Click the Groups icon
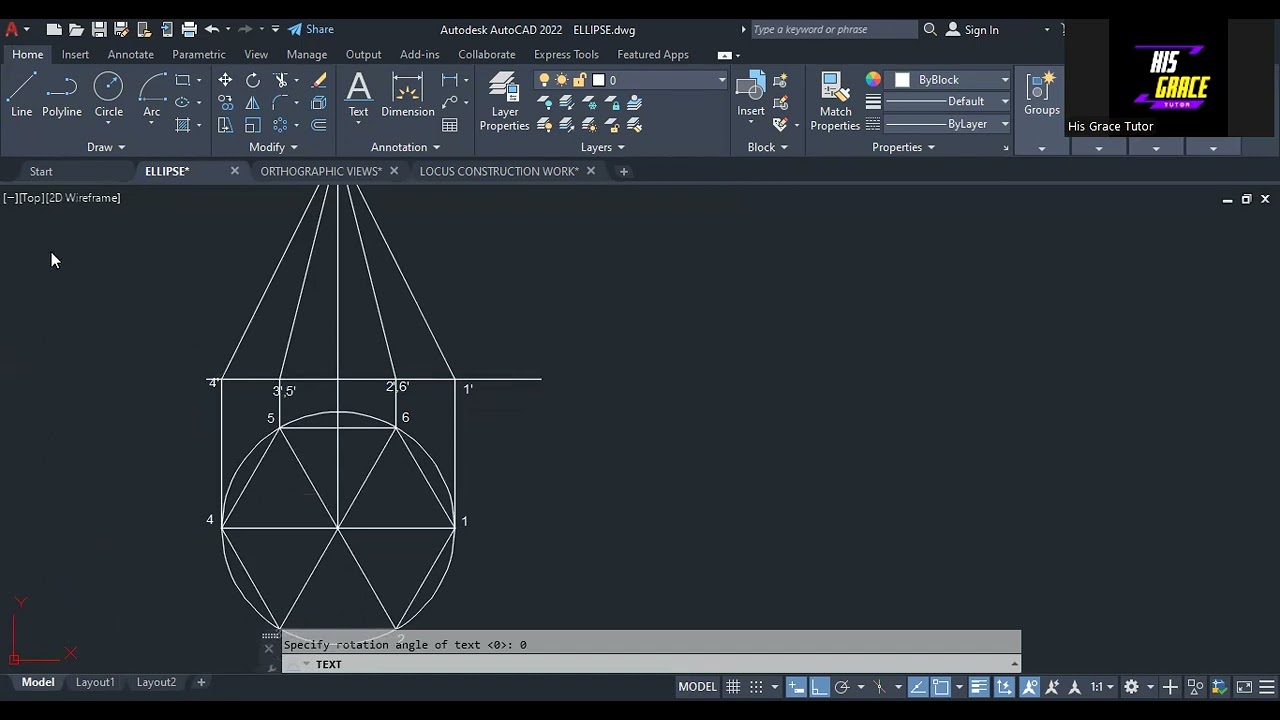This screenshot has height=720, width=1280. coord(1041,95)
